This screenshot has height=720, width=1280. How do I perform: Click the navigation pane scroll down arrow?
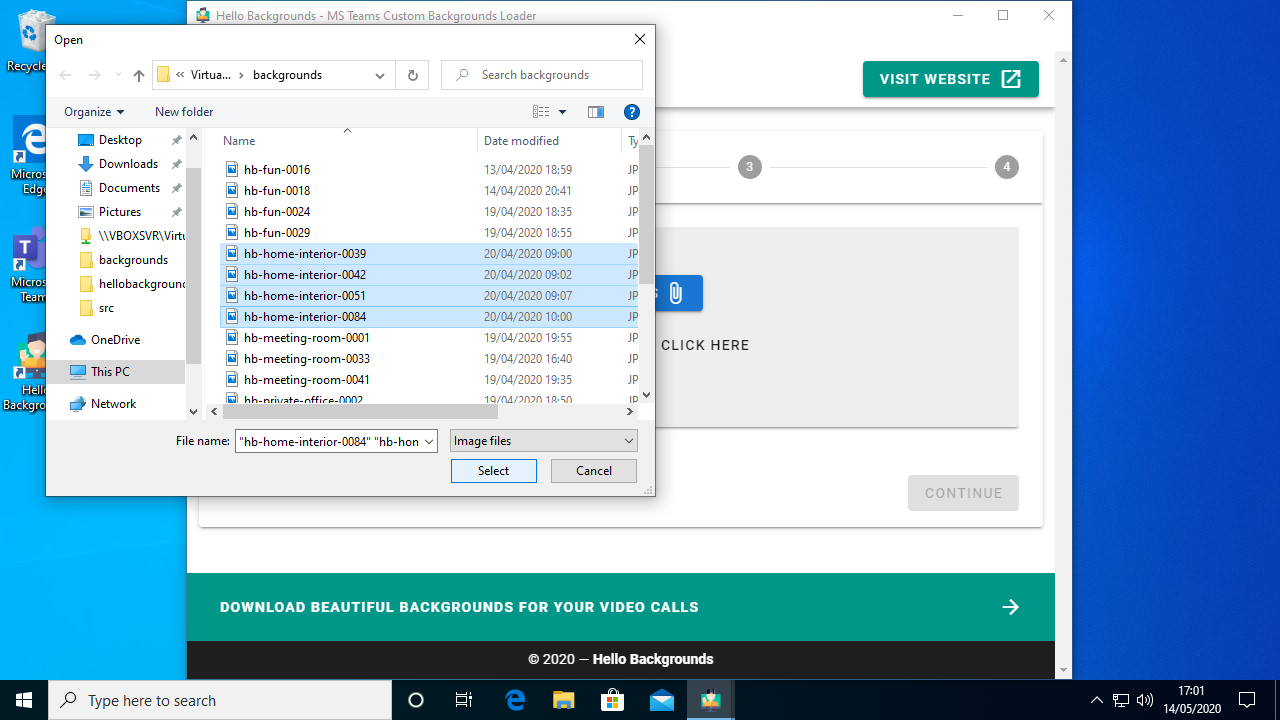pos(194,411)
